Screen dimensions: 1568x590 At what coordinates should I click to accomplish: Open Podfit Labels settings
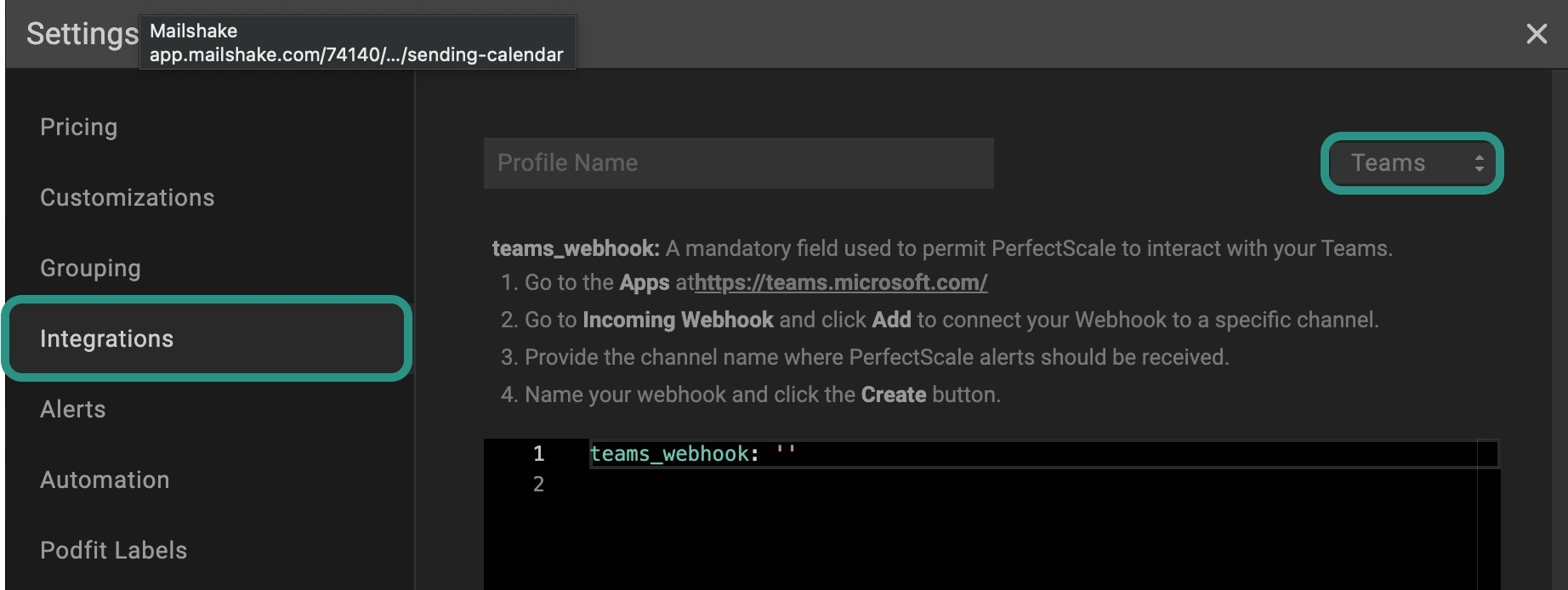(113, 550)
